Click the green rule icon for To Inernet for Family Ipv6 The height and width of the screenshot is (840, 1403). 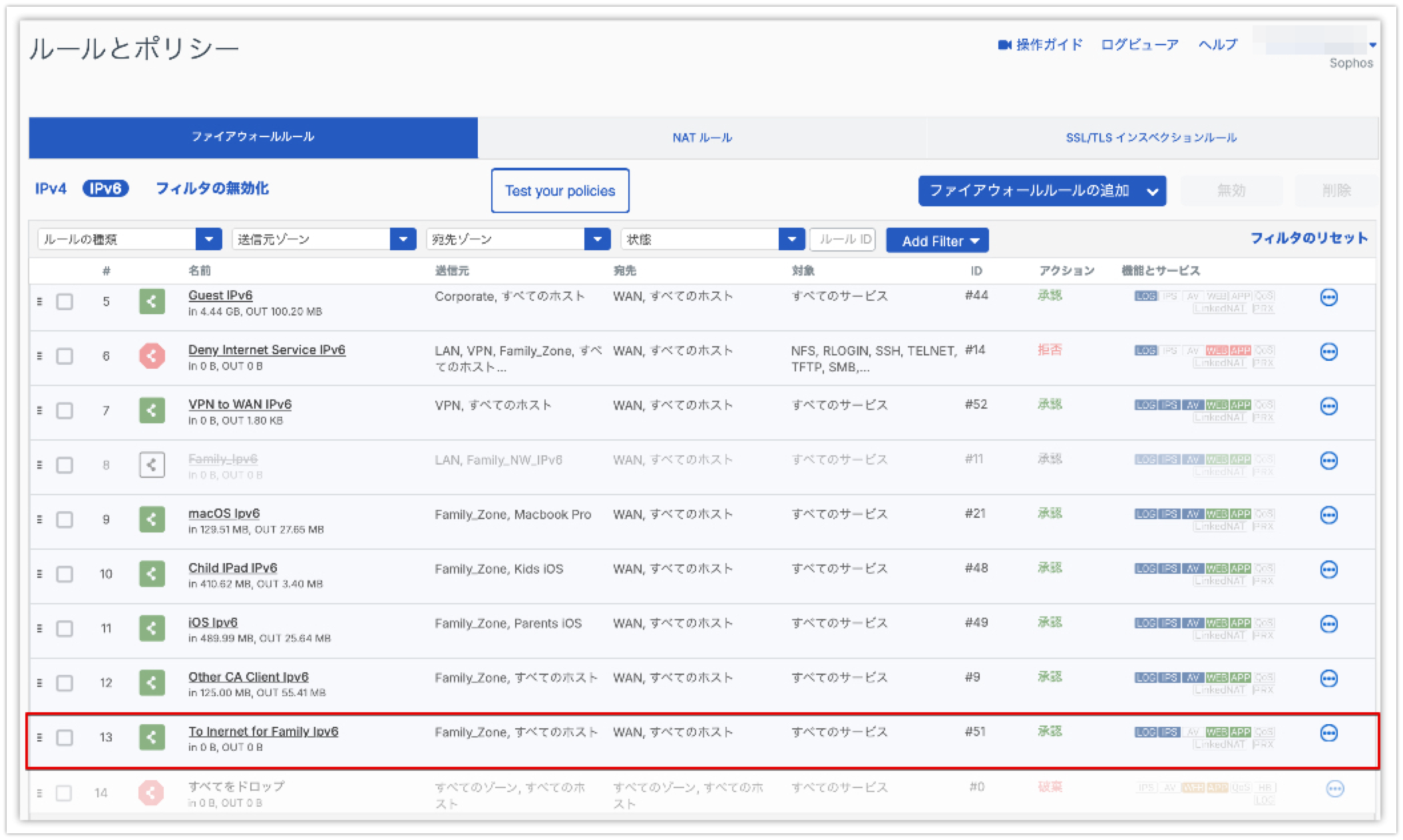pyautogui.click(x=152, y=737)
